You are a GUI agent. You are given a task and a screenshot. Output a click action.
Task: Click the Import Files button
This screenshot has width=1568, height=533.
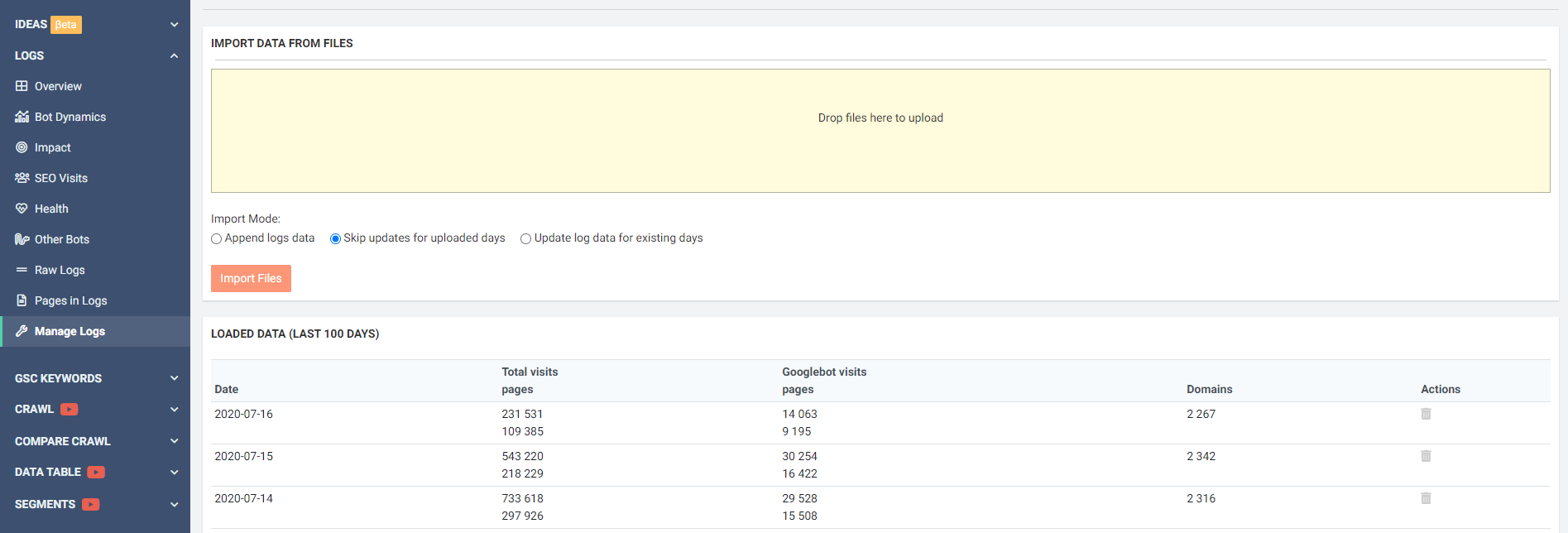pyautogui.click(x=251, y=278)
